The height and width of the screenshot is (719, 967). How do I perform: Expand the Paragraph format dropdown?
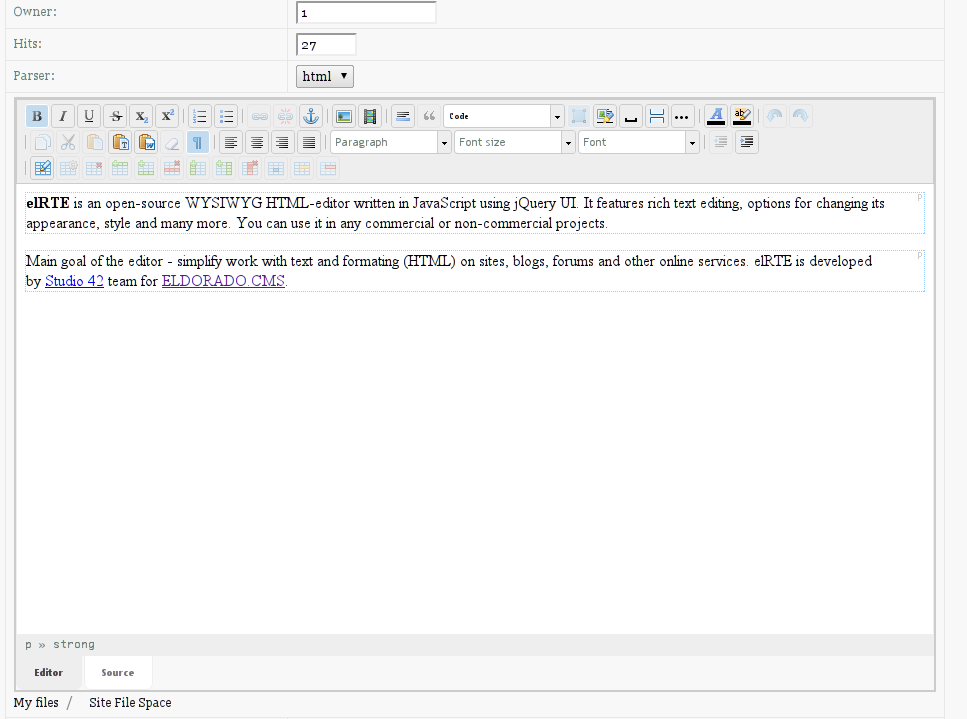coord(391,142)
